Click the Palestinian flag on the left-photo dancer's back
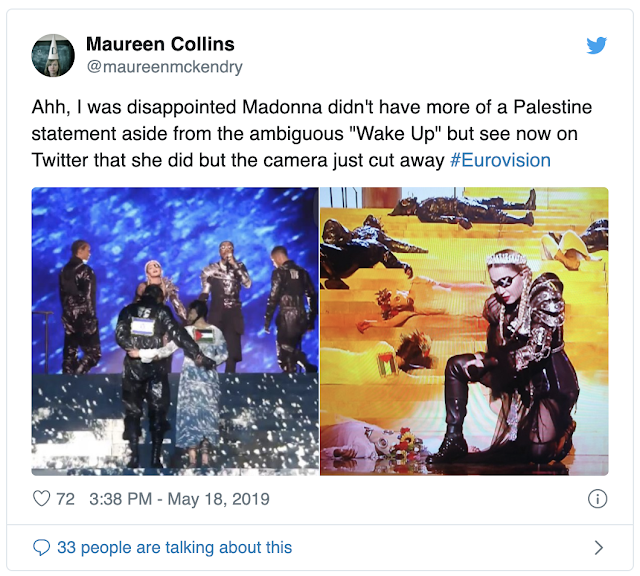Viewport: 640px width, 576px height. tap(204, 336)
